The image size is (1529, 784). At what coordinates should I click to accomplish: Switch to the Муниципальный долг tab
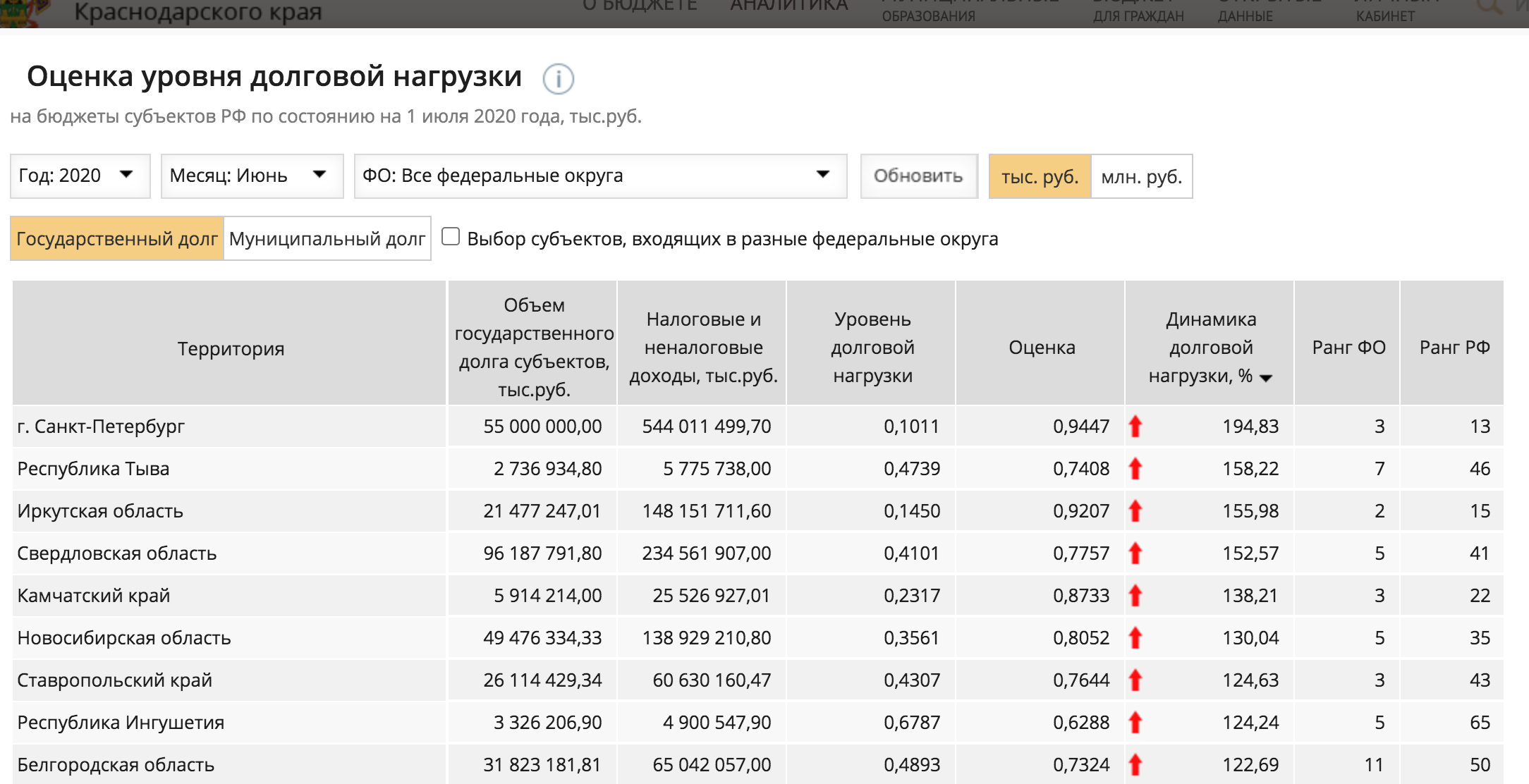(x=327, y=239)
